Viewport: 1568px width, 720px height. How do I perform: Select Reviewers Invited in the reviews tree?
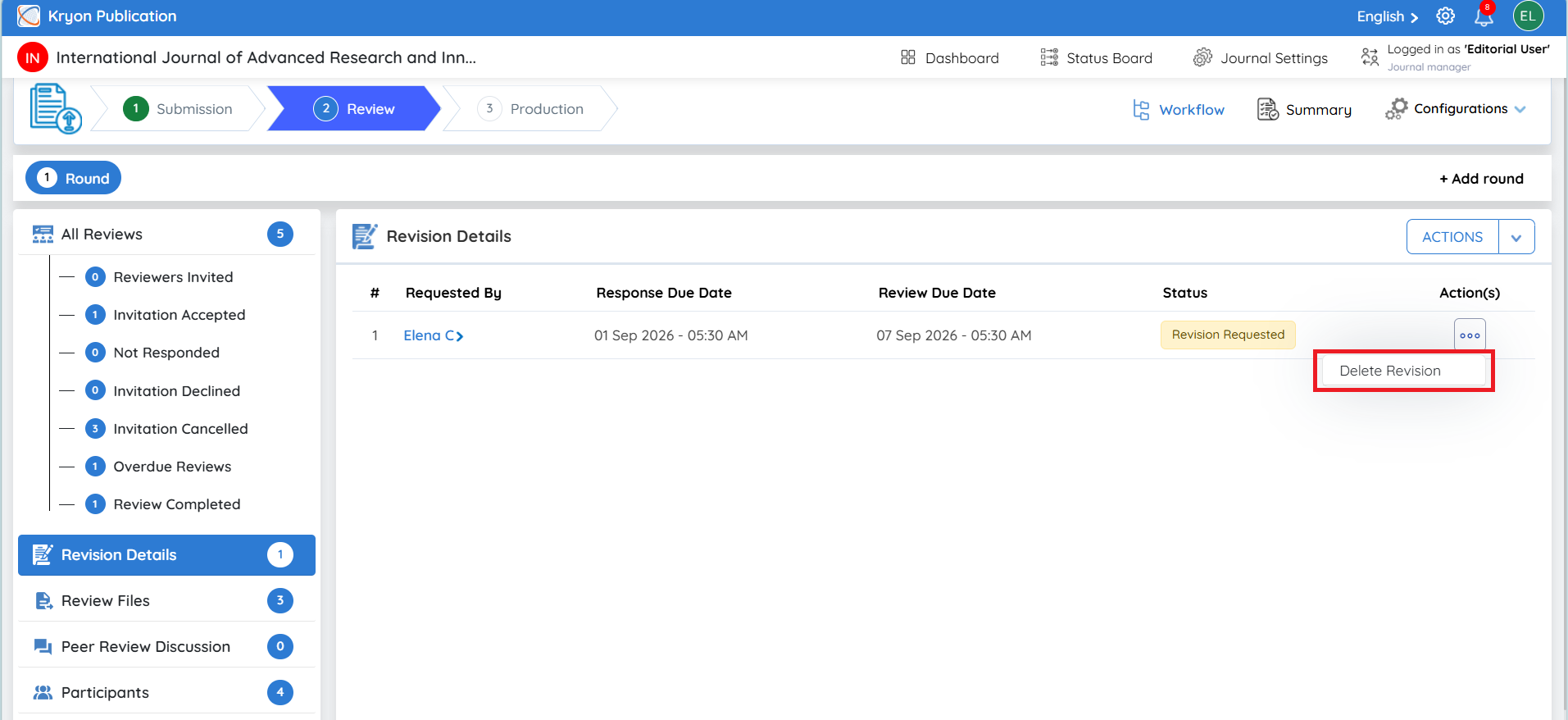pos(173,277)
